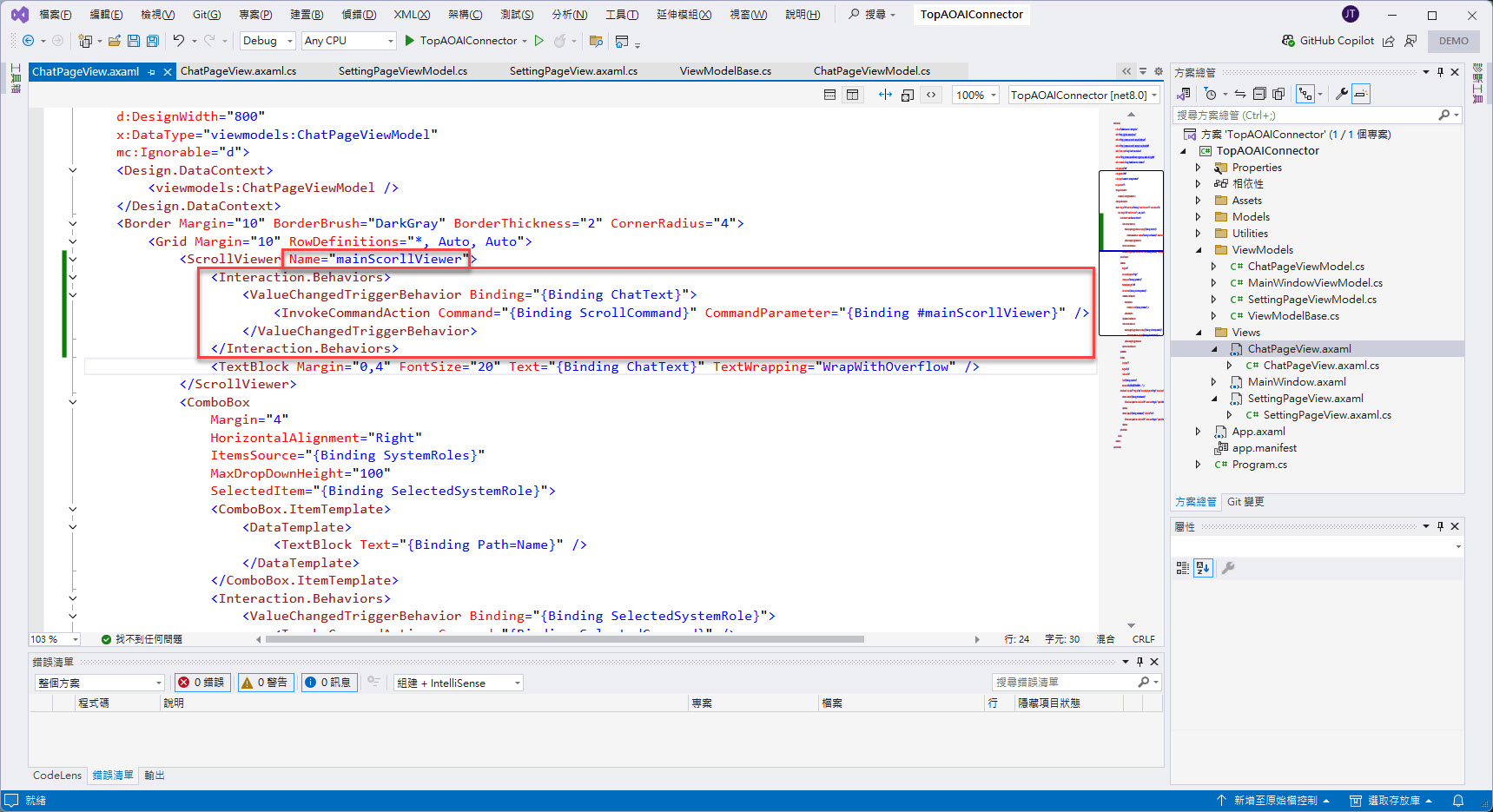
Task: Click the horizontal split view icon
Action: [830, 95]
